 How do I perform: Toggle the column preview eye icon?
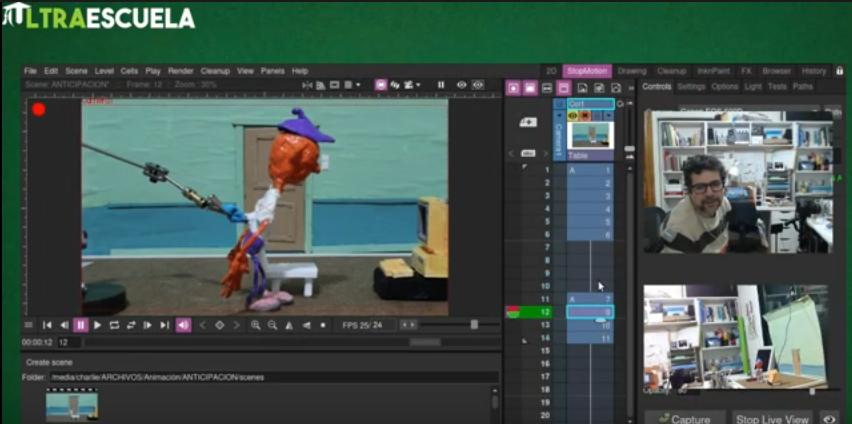coord(573,116)
